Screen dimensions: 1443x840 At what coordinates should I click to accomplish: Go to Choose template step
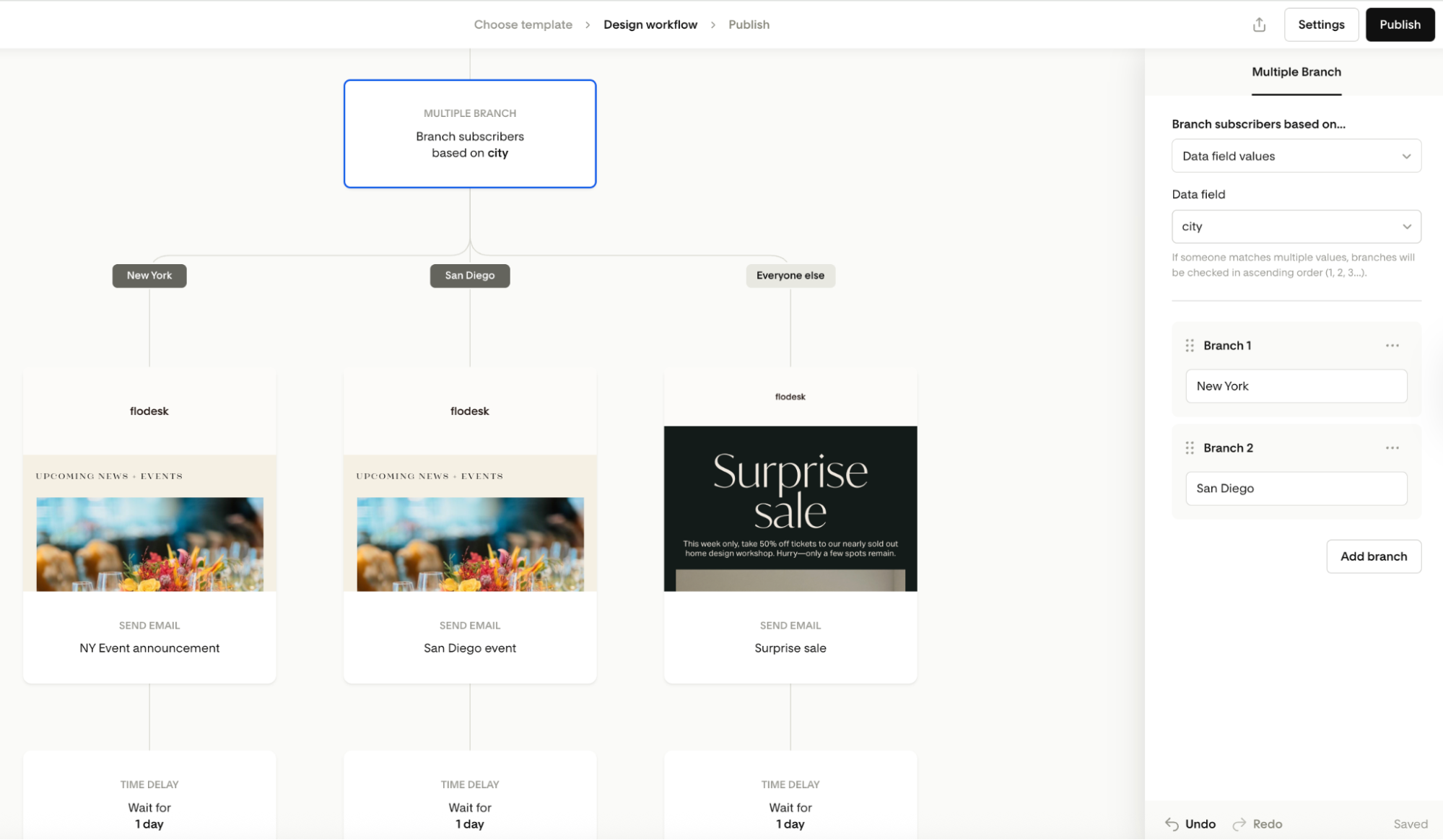click(x=523, y=25)
